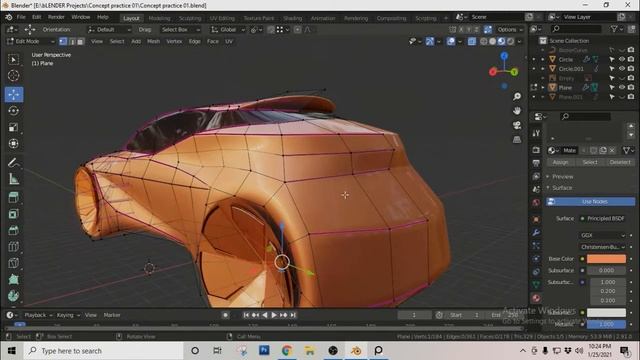Adjust the Metallic slider
The height and width of the screenshot is (360, 640).
(606, 324)
